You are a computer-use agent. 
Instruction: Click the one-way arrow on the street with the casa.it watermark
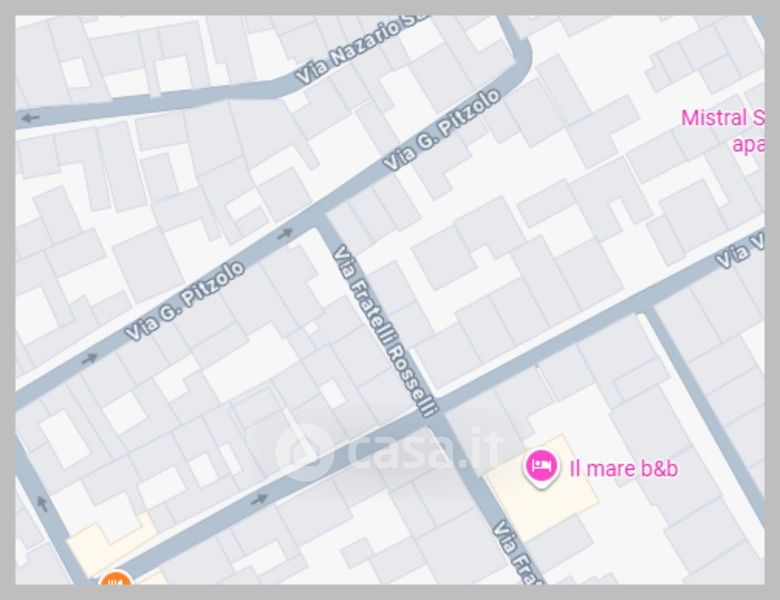pyautogui.click(x=259, y=499)
